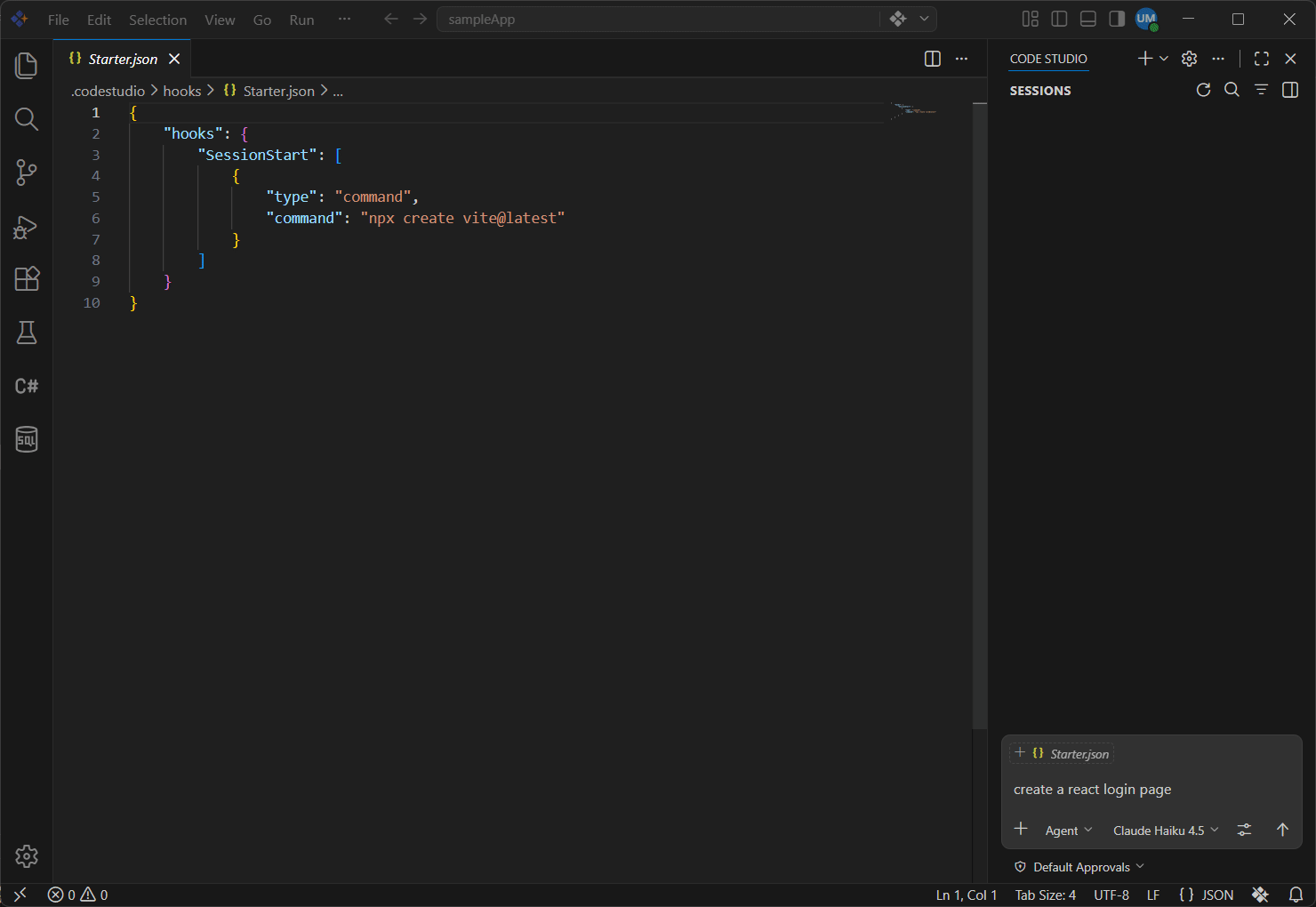This screenshot has height=907, width=1316.
Task: Open Agent mode dropdown
Action: pyautogui.click(x=1069, y=831)
